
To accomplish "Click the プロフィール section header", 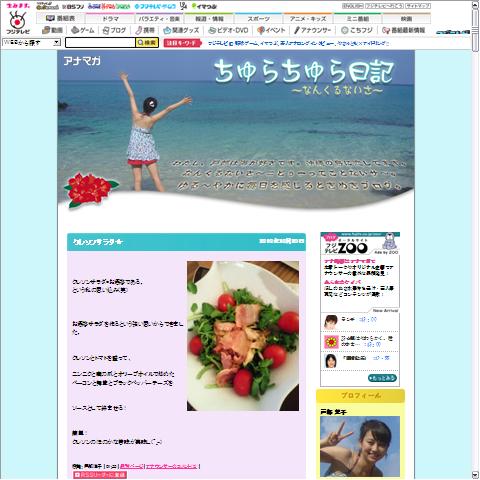I will 360,396.
